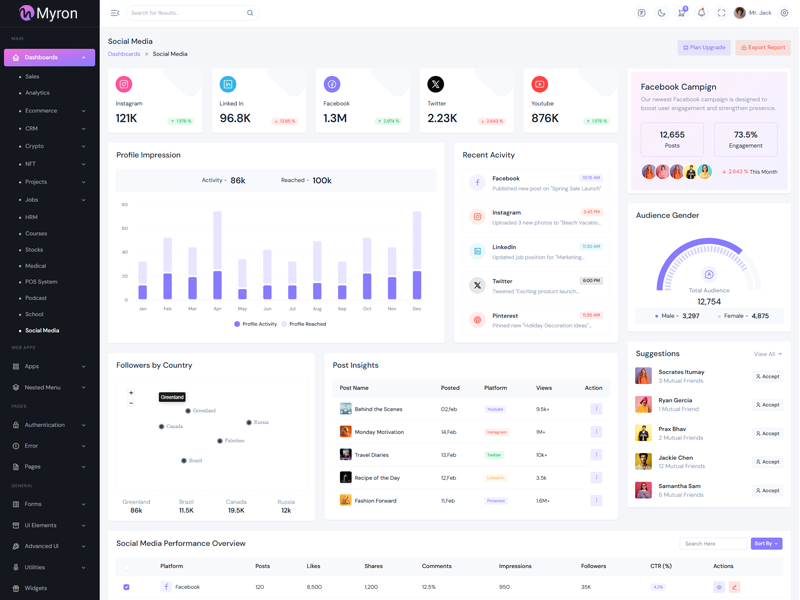Screen dimensions: 800x600
Task: Open the shopping cart icon
Action: [x=681, y=13]
